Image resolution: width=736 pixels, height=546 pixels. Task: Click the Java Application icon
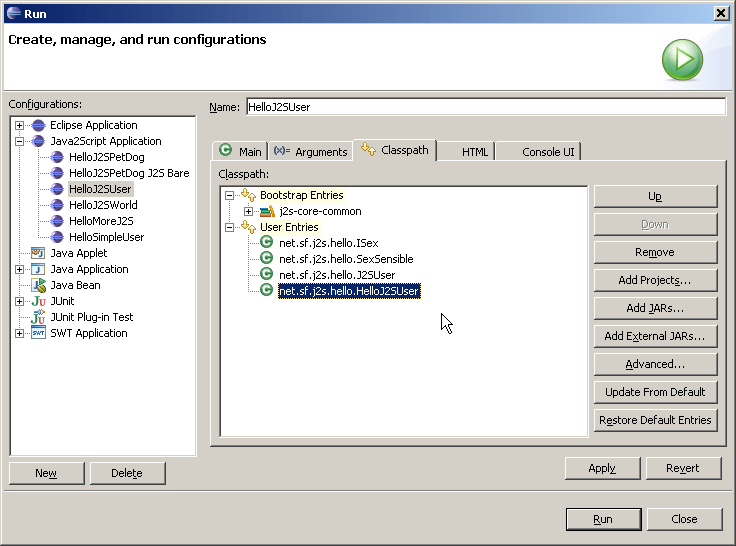coord(38,269)
